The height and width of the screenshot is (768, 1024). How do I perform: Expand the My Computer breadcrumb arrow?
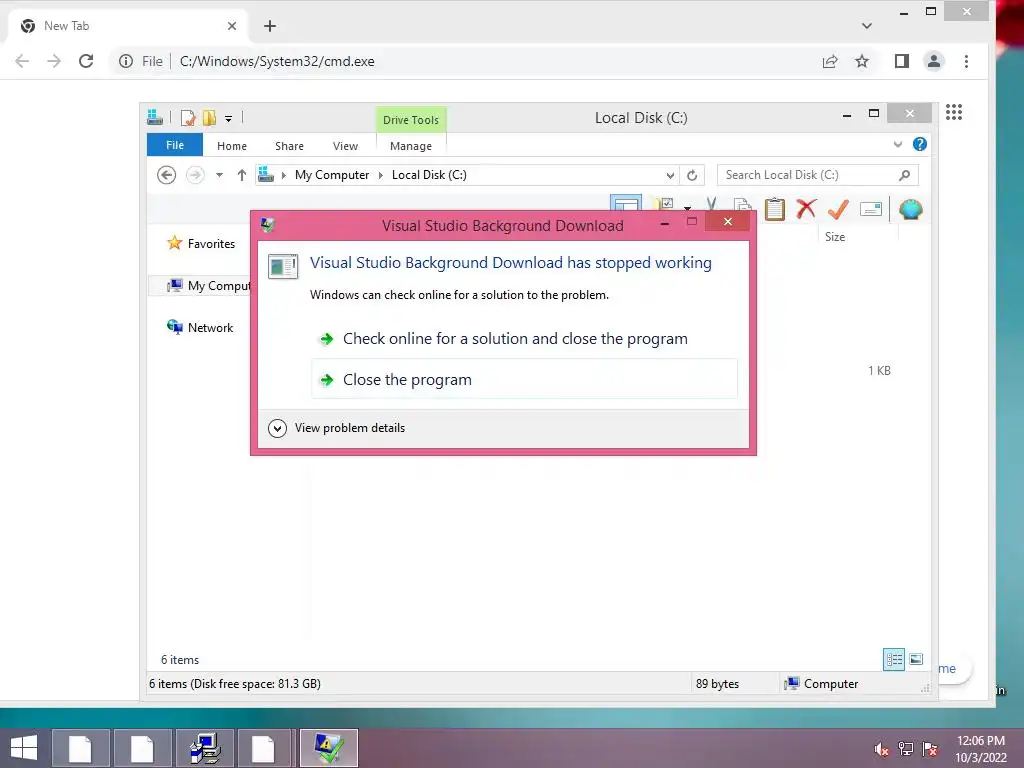click(381, 175)
